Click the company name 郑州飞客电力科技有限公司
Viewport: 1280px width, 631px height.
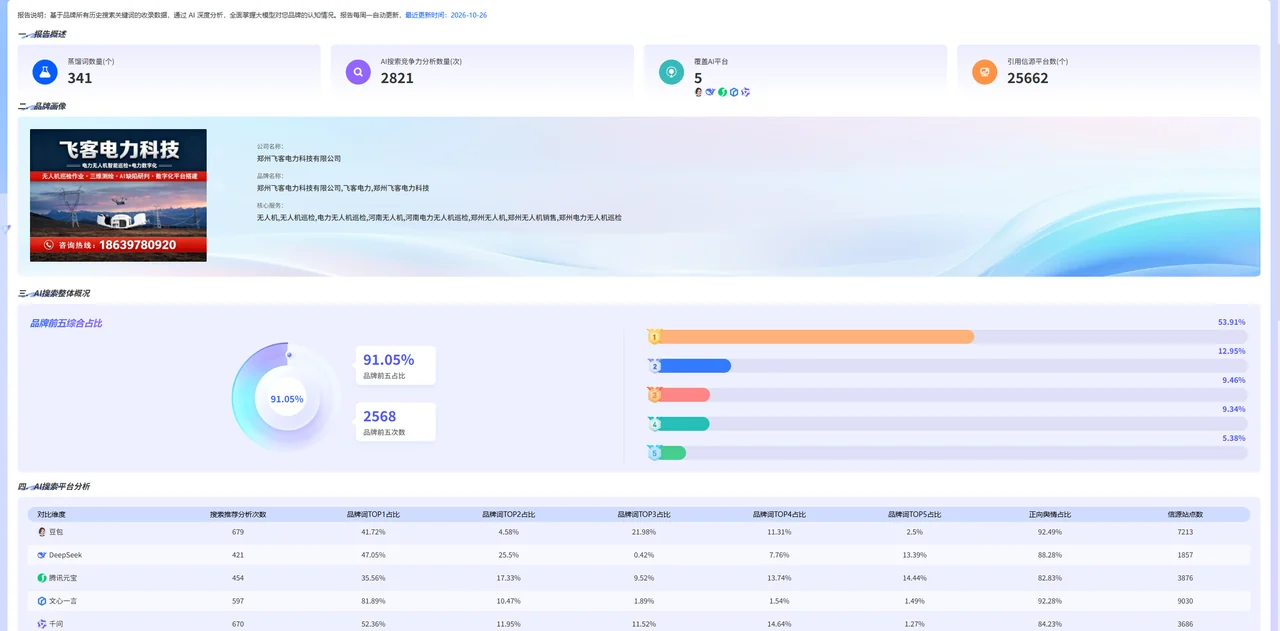(299, 158)
